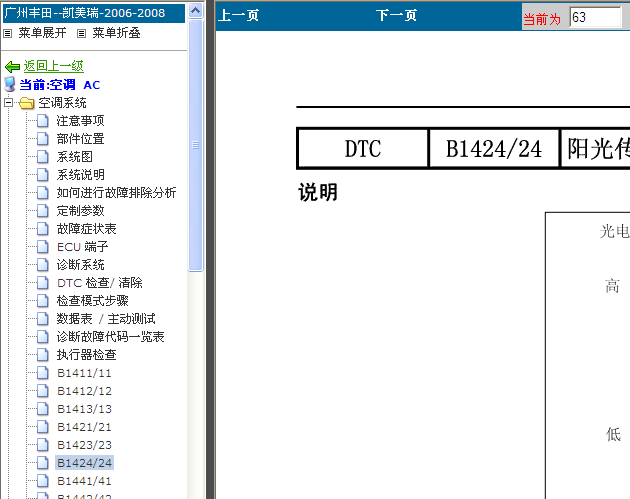Click document icon beside B1424/24
Viewport: 630px width, 499px height.
tap(43, 463)
